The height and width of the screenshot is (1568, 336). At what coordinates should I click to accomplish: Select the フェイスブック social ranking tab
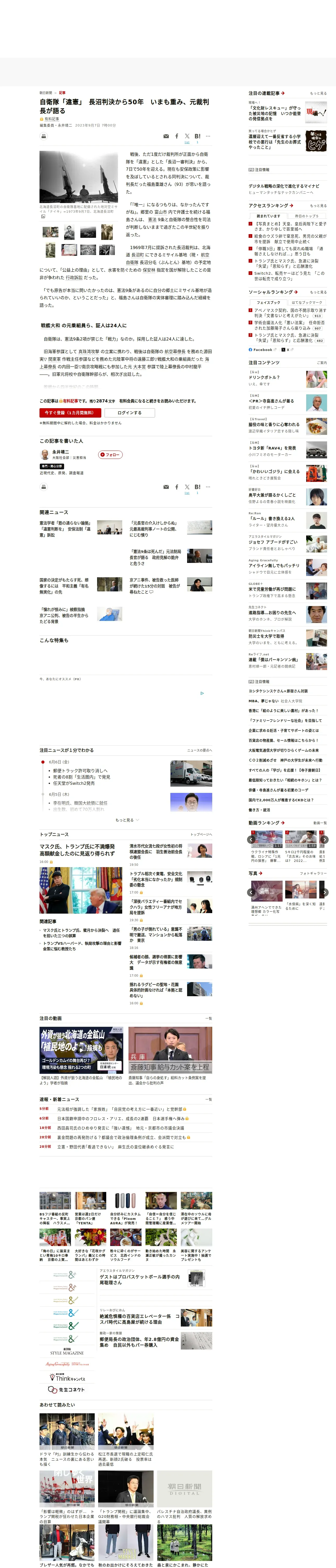[x=268, y=303]
